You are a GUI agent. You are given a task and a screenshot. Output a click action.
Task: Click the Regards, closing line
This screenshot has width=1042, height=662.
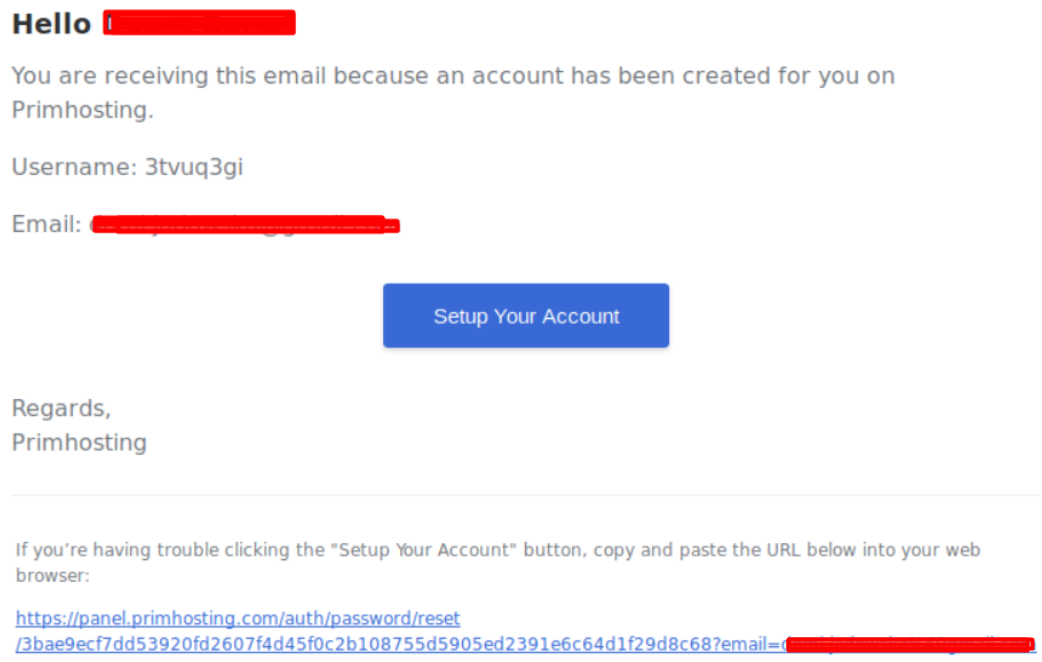pyautogui.click(x=61, y=409)
